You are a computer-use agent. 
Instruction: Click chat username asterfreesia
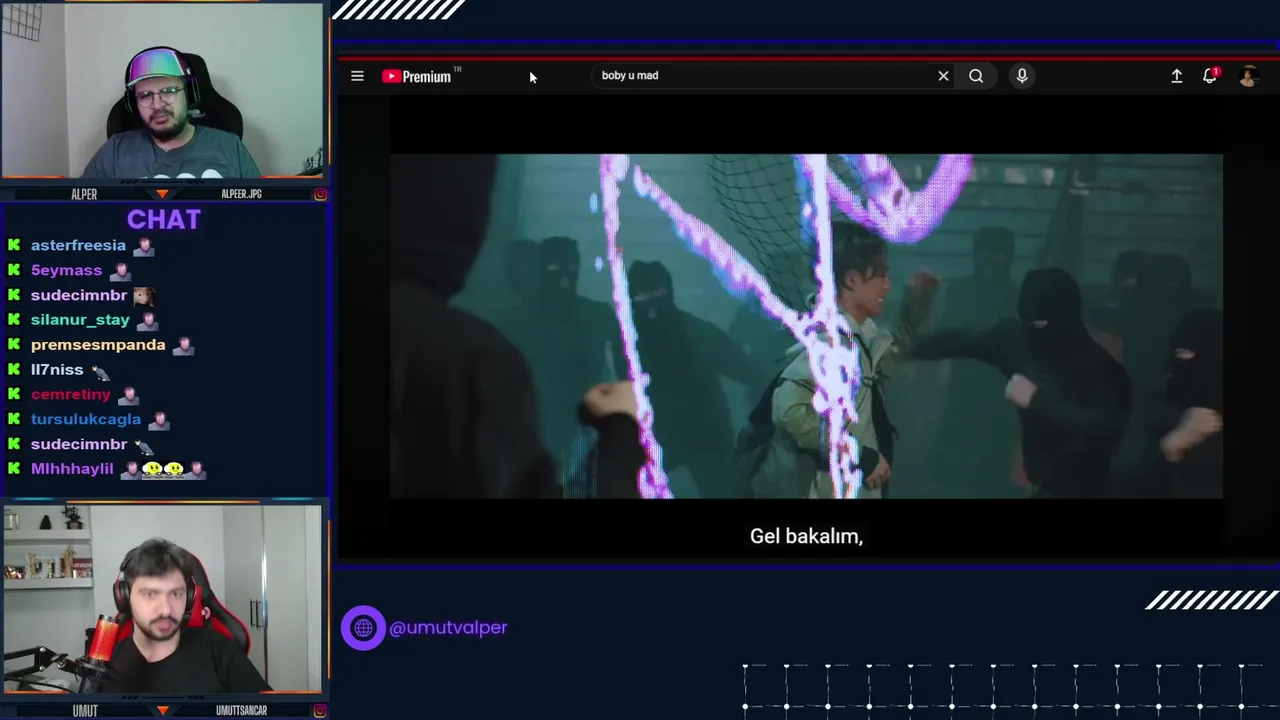coord(78,245)
